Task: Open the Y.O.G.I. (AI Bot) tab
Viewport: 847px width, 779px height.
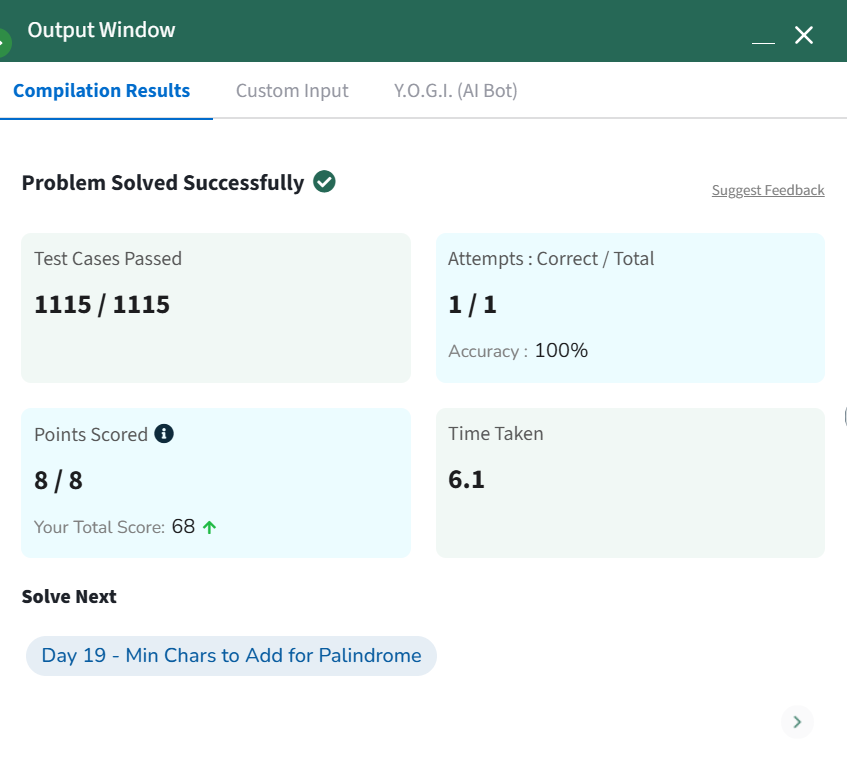Action: pos(455,90)
